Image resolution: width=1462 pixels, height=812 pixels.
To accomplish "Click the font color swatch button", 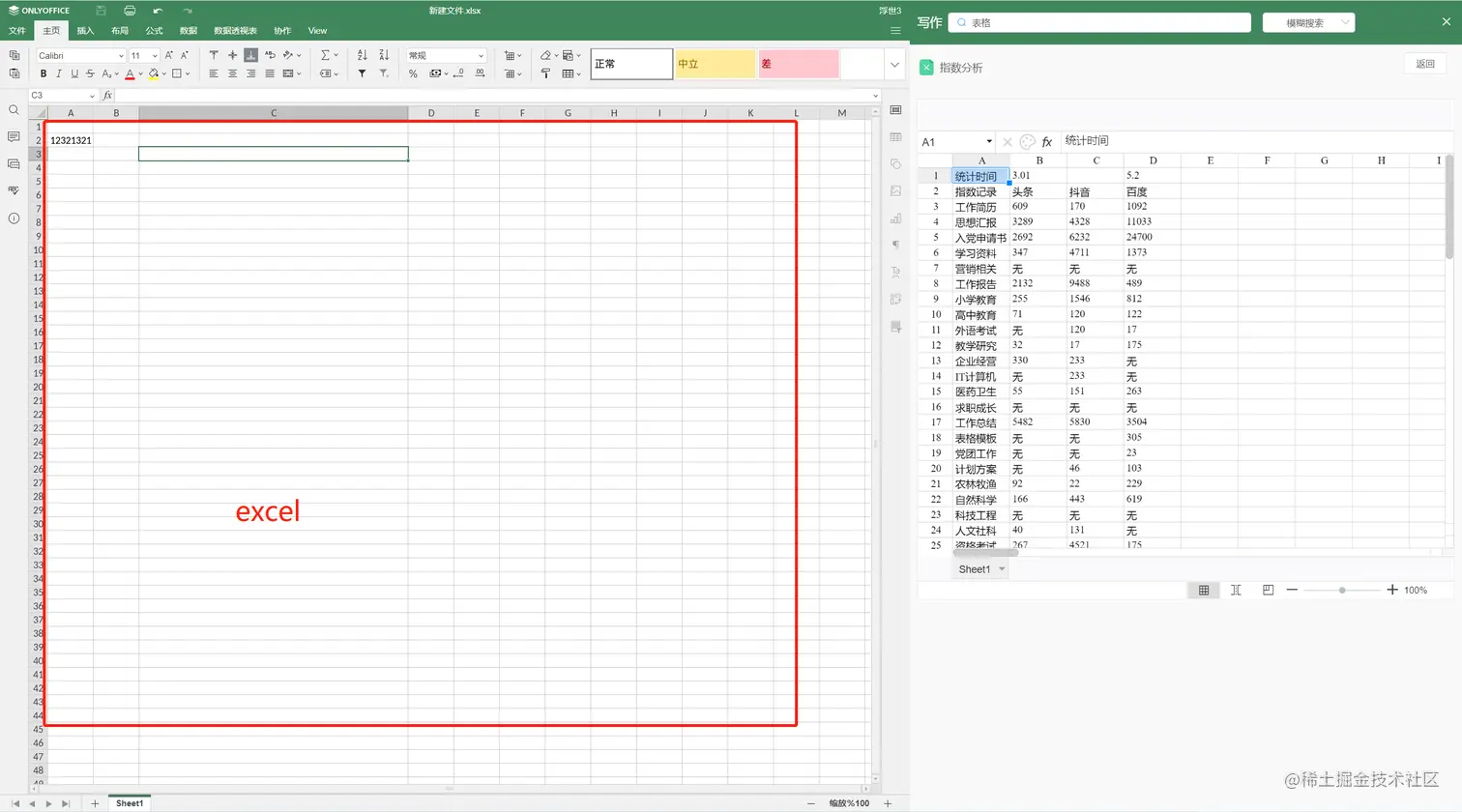I will (x=130, y=73).
